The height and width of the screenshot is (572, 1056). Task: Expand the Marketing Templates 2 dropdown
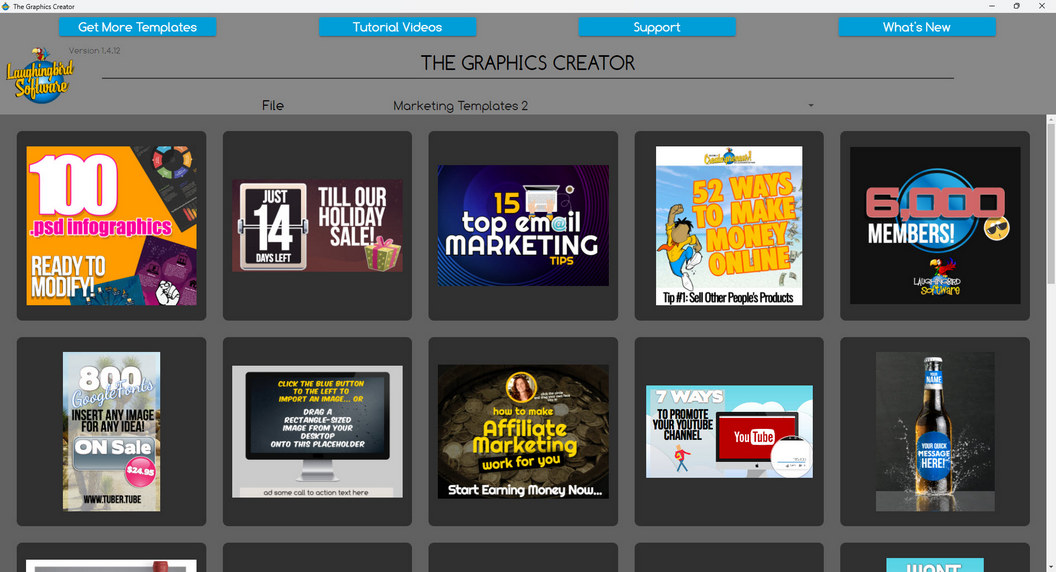(810, 106)
